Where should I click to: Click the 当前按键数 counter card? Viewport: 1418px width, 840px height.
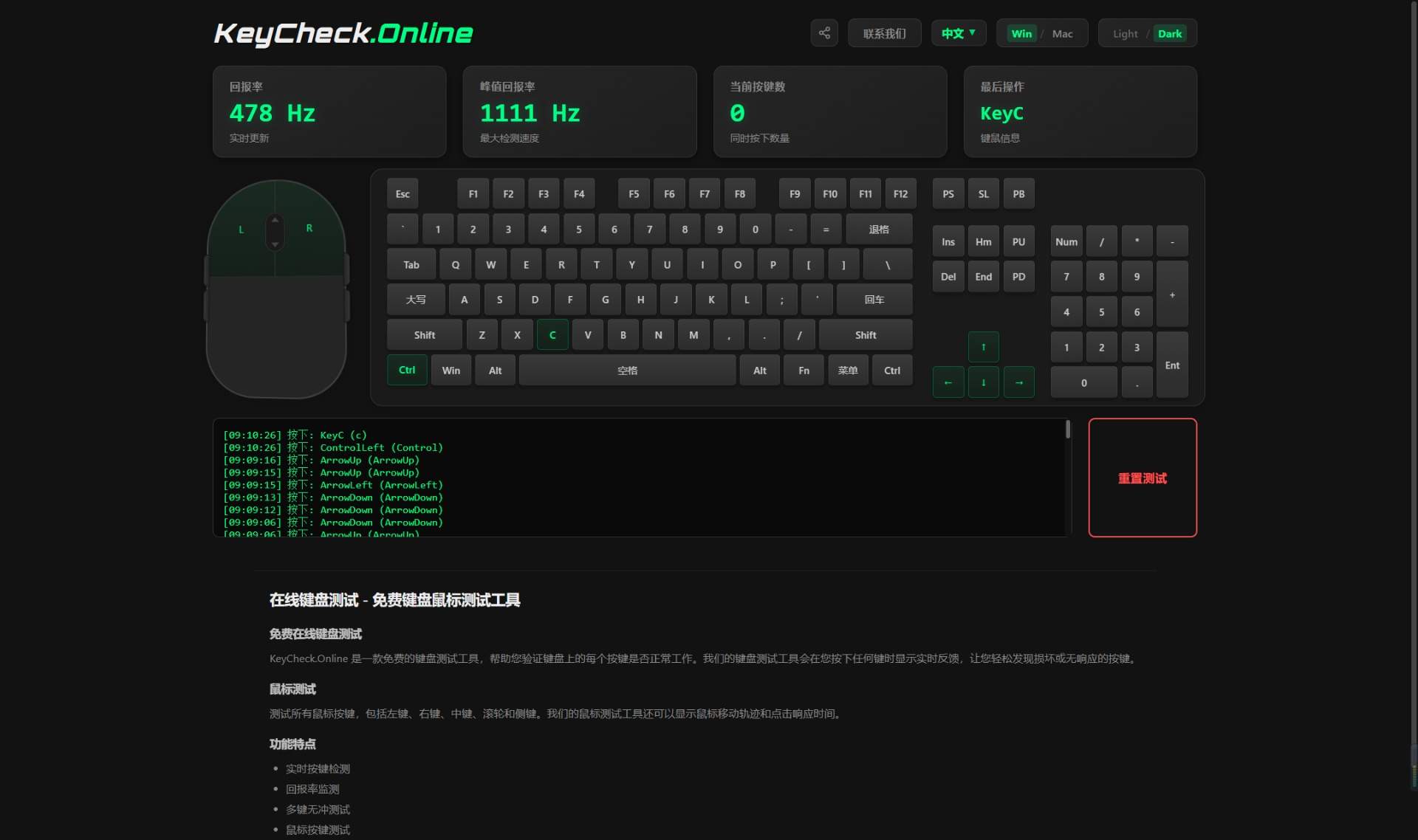(830, 111)
